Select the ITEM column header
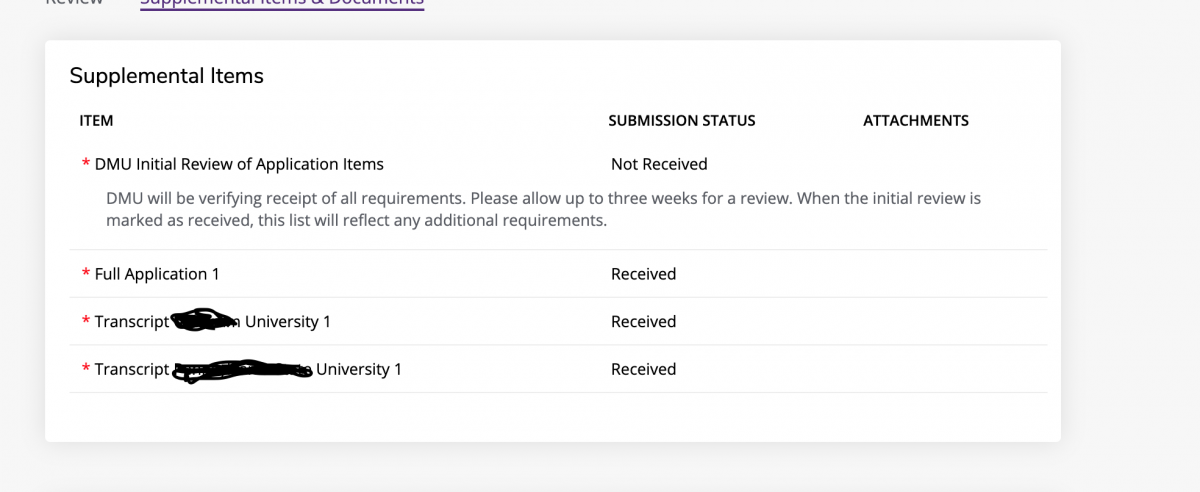Viewport: 1200px width, 492px height. pyautogui.click(x=96, y=121)
